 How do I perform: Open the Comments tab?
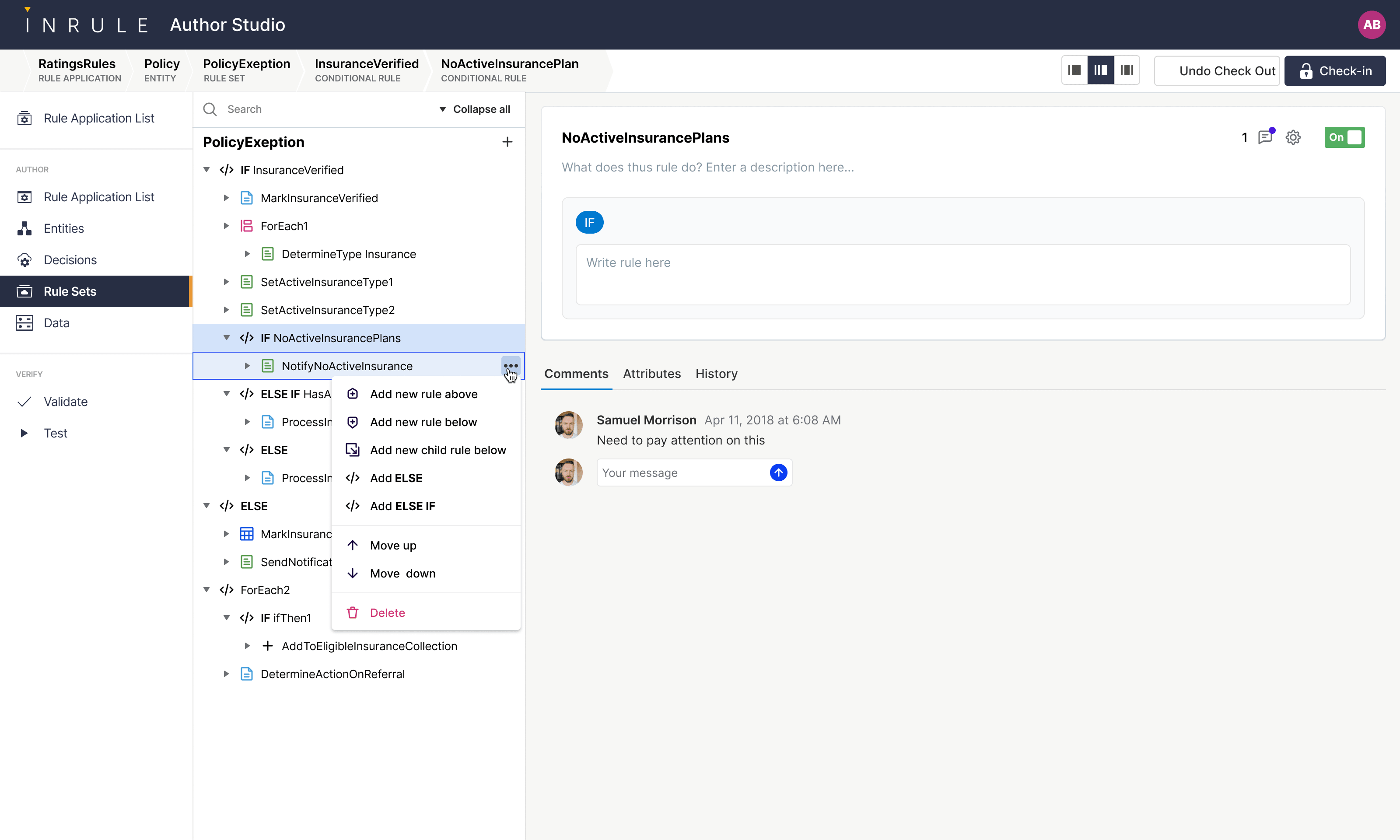576,374
